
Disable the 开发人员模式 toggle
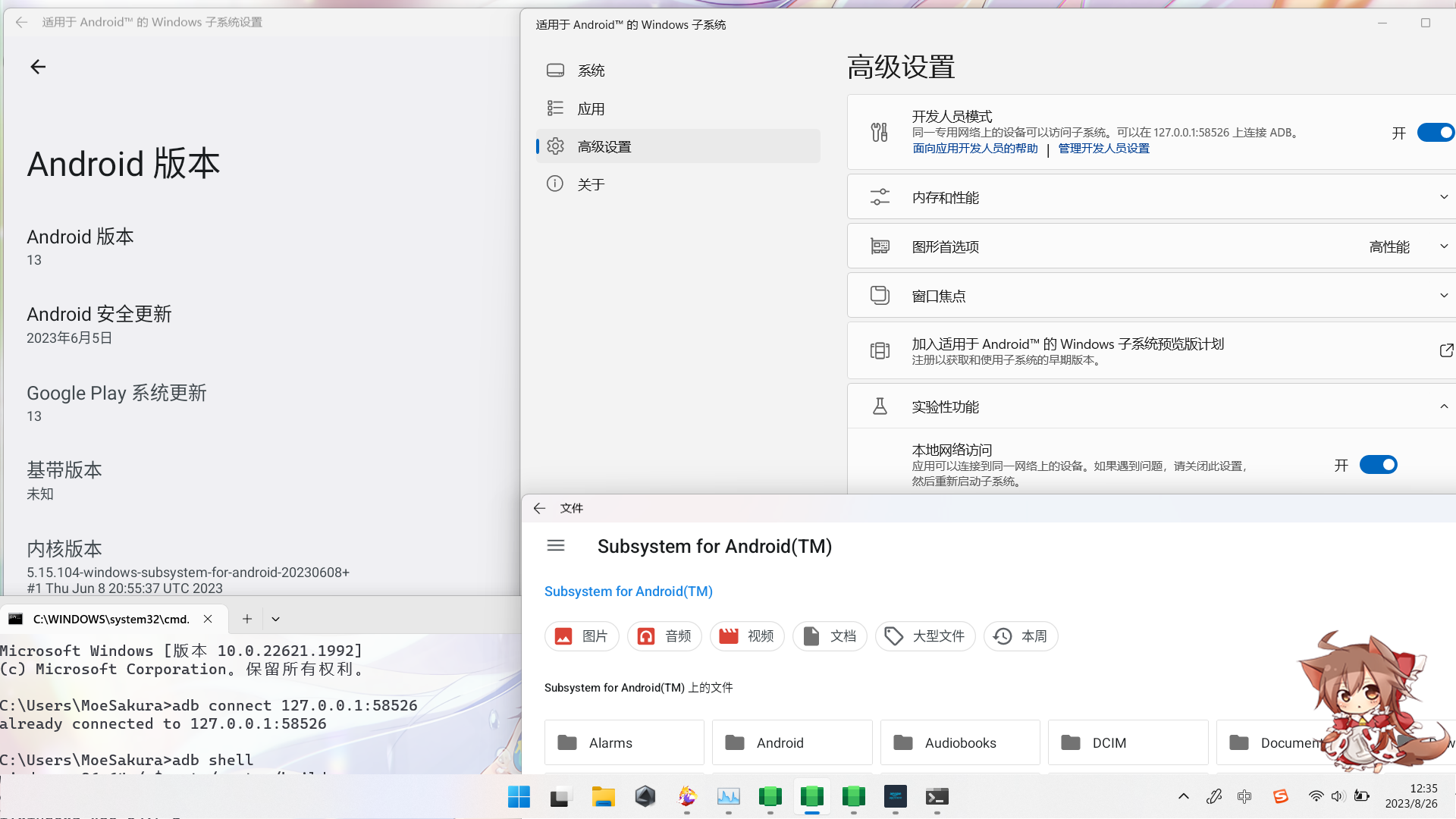click(x=1435, y=132)
